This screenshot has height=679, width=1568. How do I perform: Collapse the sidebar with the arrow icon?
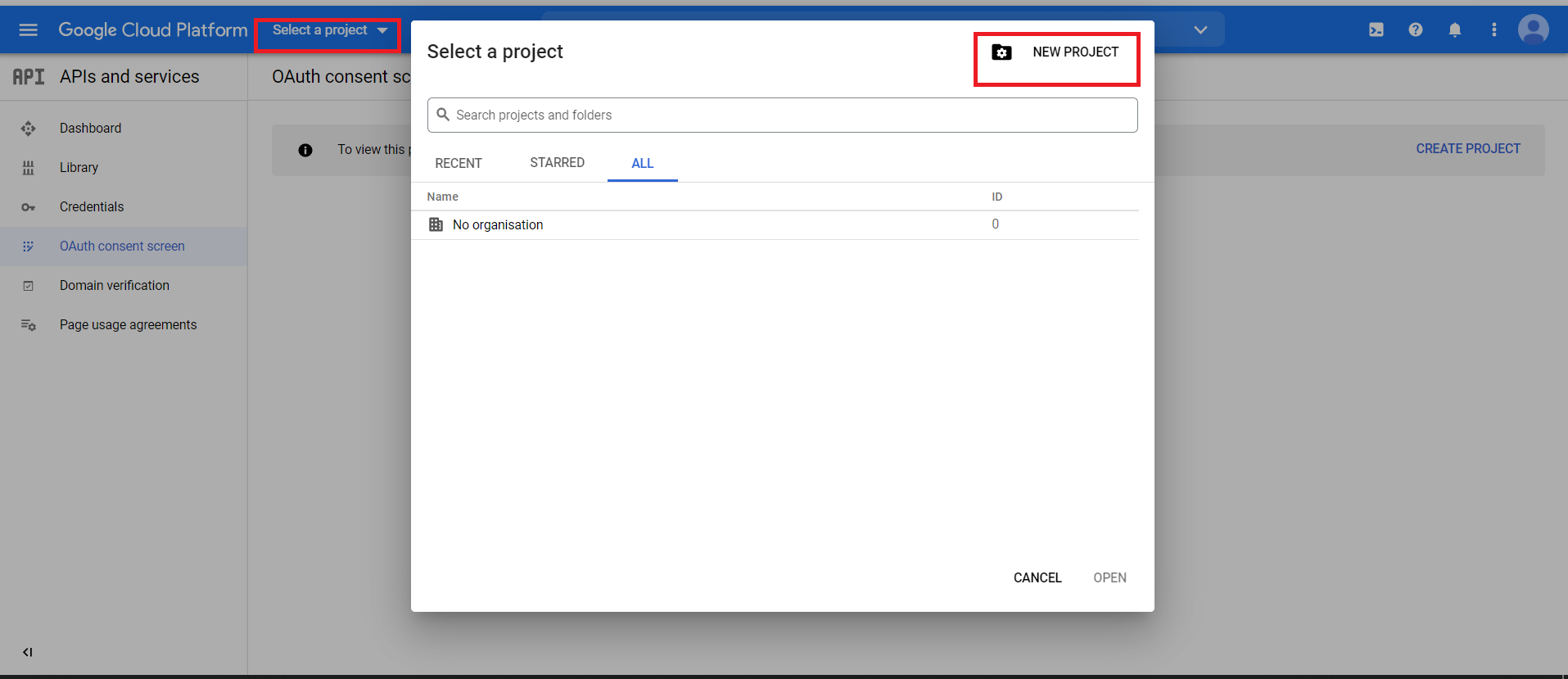[28, 652]
